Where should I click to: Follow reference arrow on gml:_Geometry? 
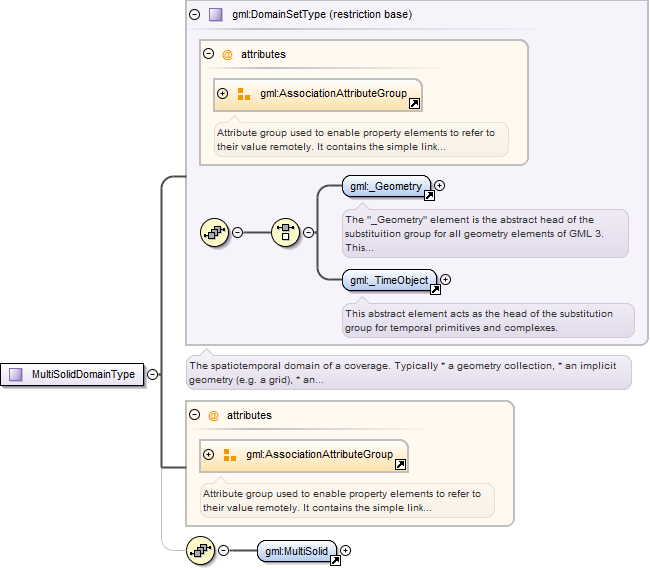point(429,196)
